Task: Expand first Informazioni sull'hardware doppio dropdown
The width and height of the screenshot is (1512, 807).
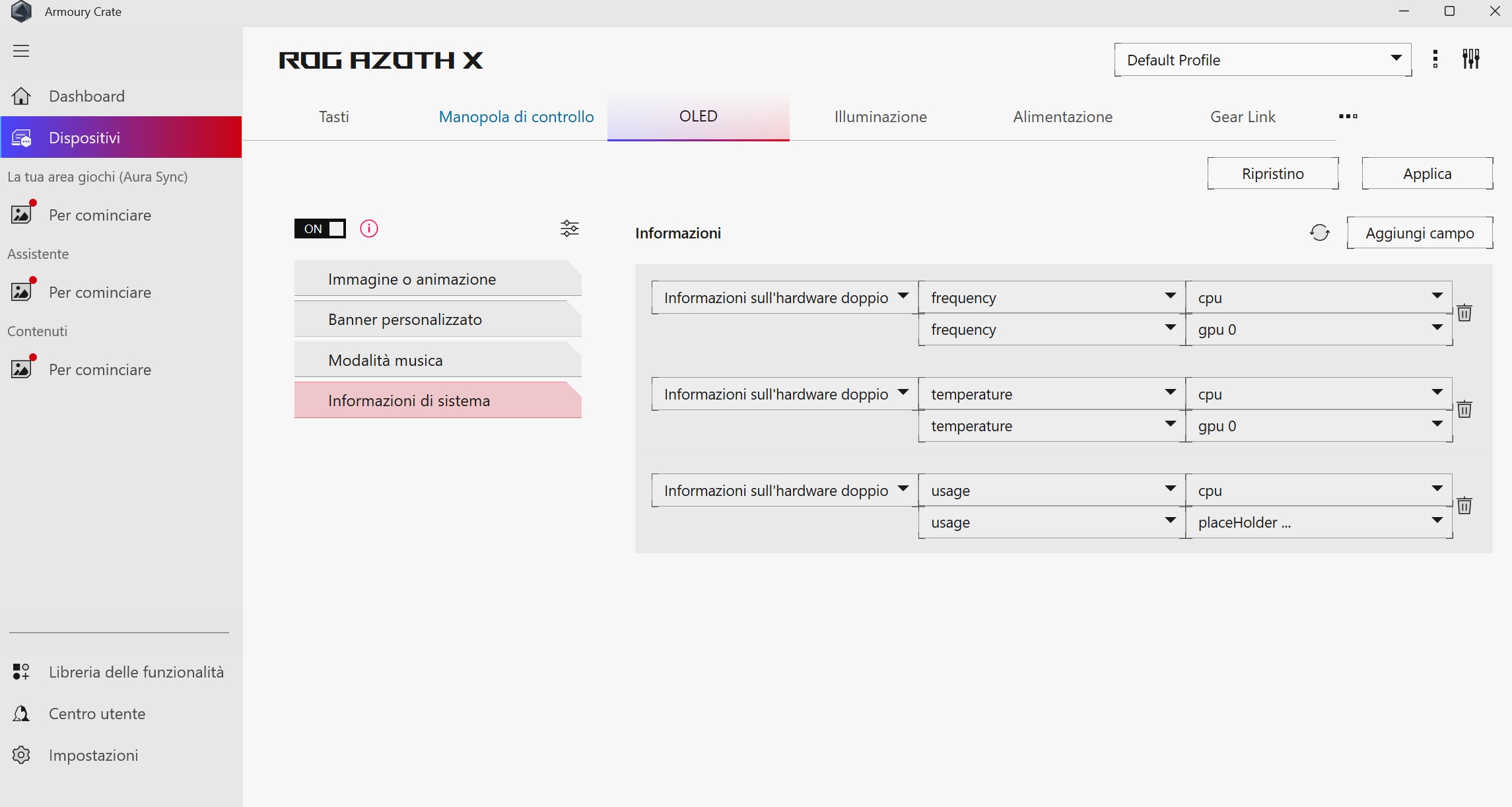Action: pyautogui.click(x=785, y=297)
